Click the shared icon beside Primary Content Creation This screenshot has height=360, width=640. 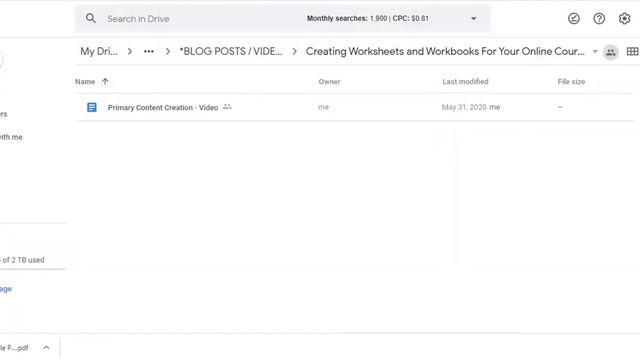pyautogui.click(x=227, y=107)
